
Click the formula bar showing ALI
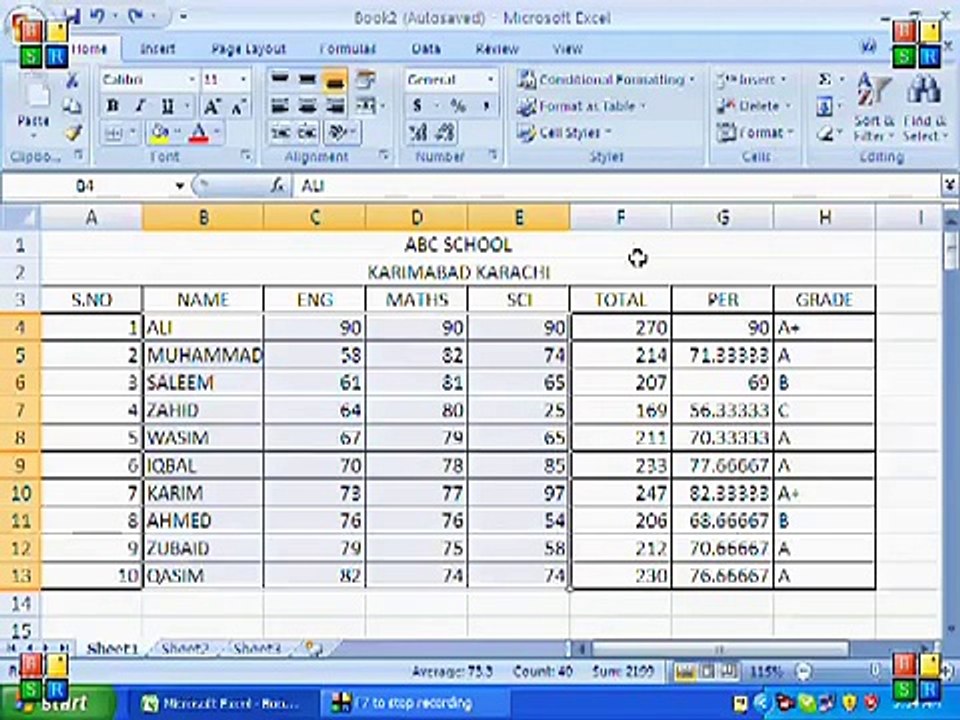coord(617,186)
